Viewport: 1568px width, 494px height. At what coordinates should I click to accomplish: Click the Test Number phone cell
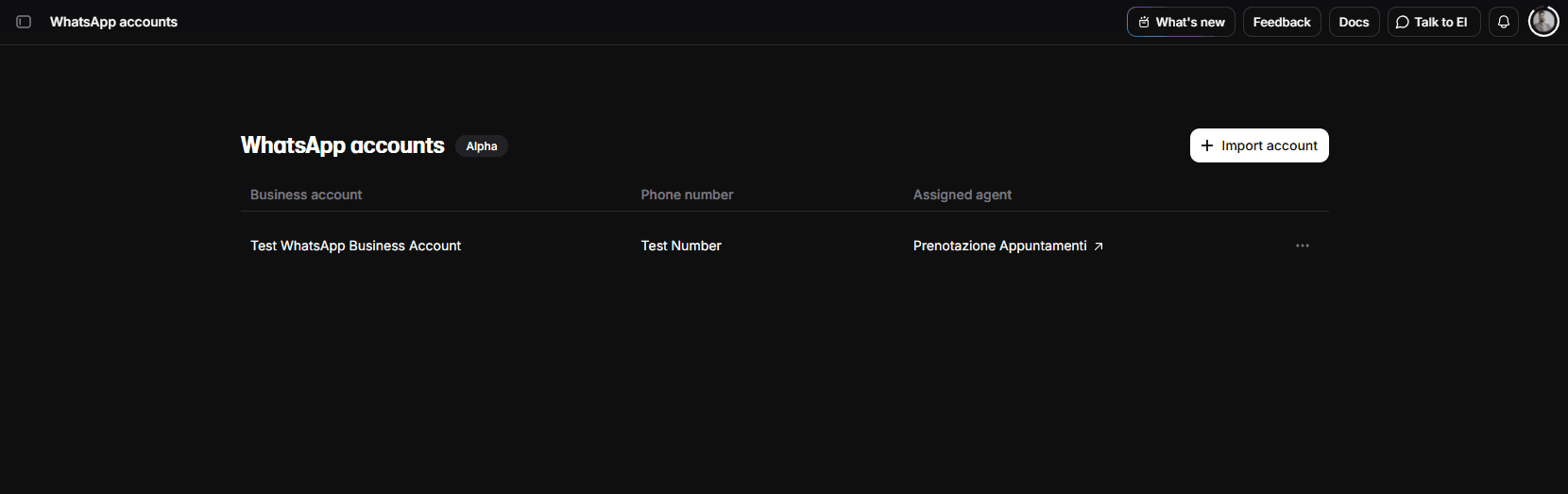click(x=681, y=246)
